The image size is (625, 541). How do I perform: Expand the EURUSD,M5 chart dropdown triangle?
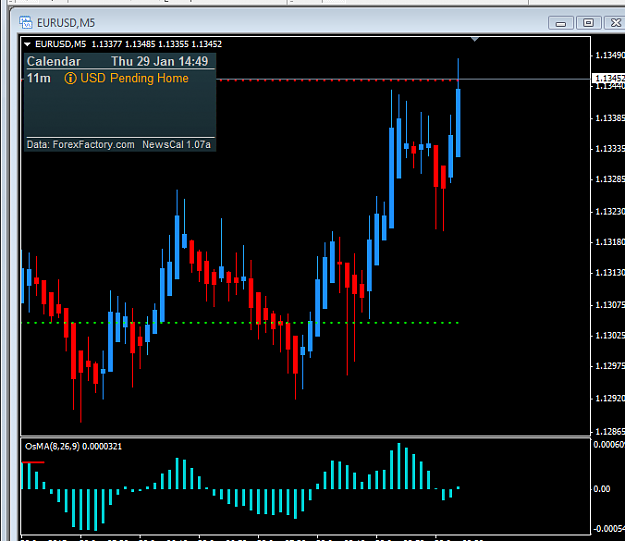pyautogui.click(x=28, y=44)
